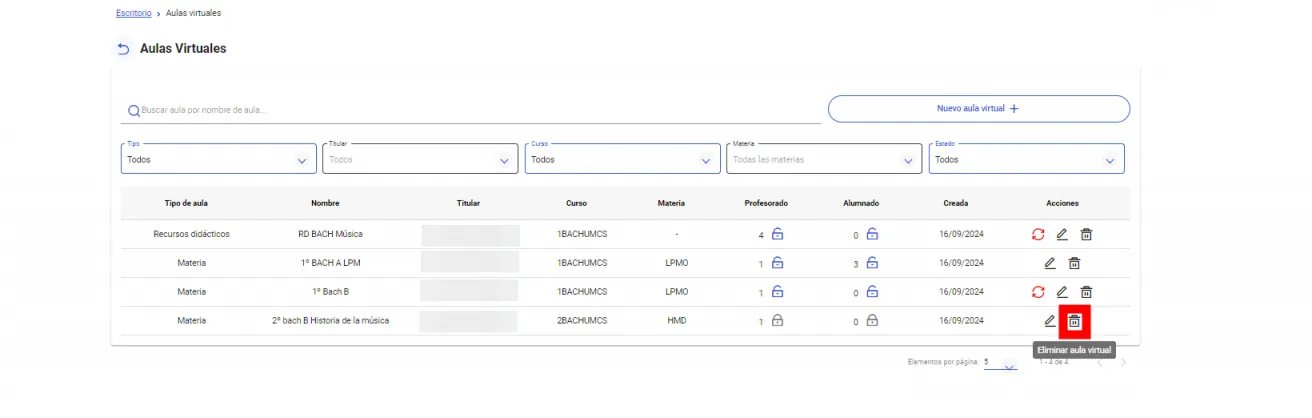This screenshot has width=1312, height=418.
Task: Click the trash icon for 1º BACH A LPM
Action: 1074,264
